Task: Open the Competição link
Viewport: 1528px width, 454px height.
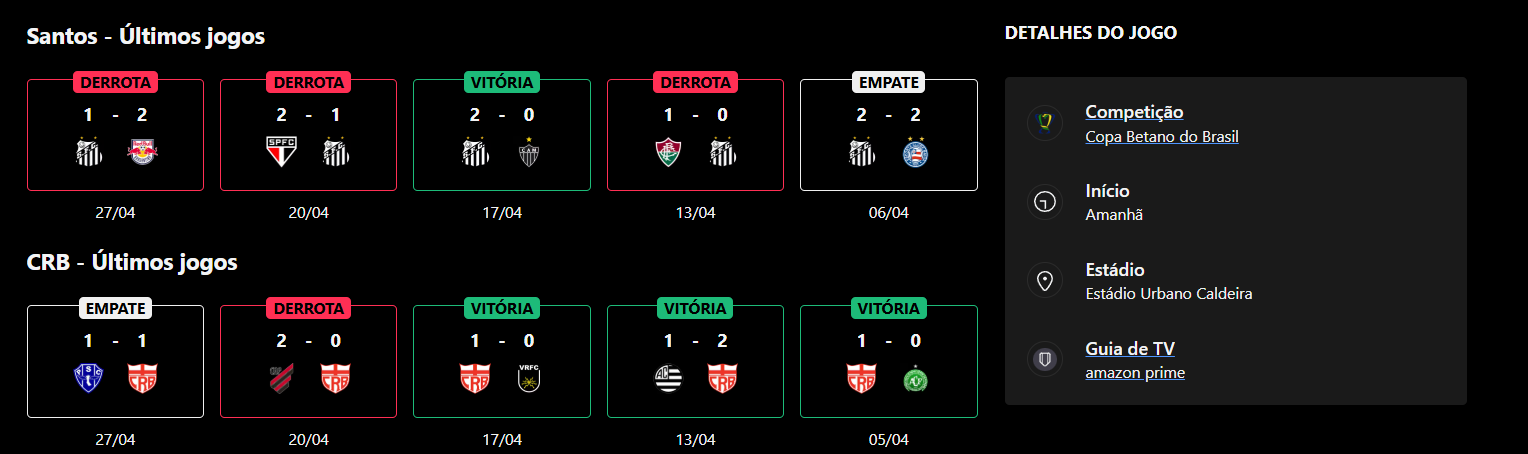Action: [1134, 112]
